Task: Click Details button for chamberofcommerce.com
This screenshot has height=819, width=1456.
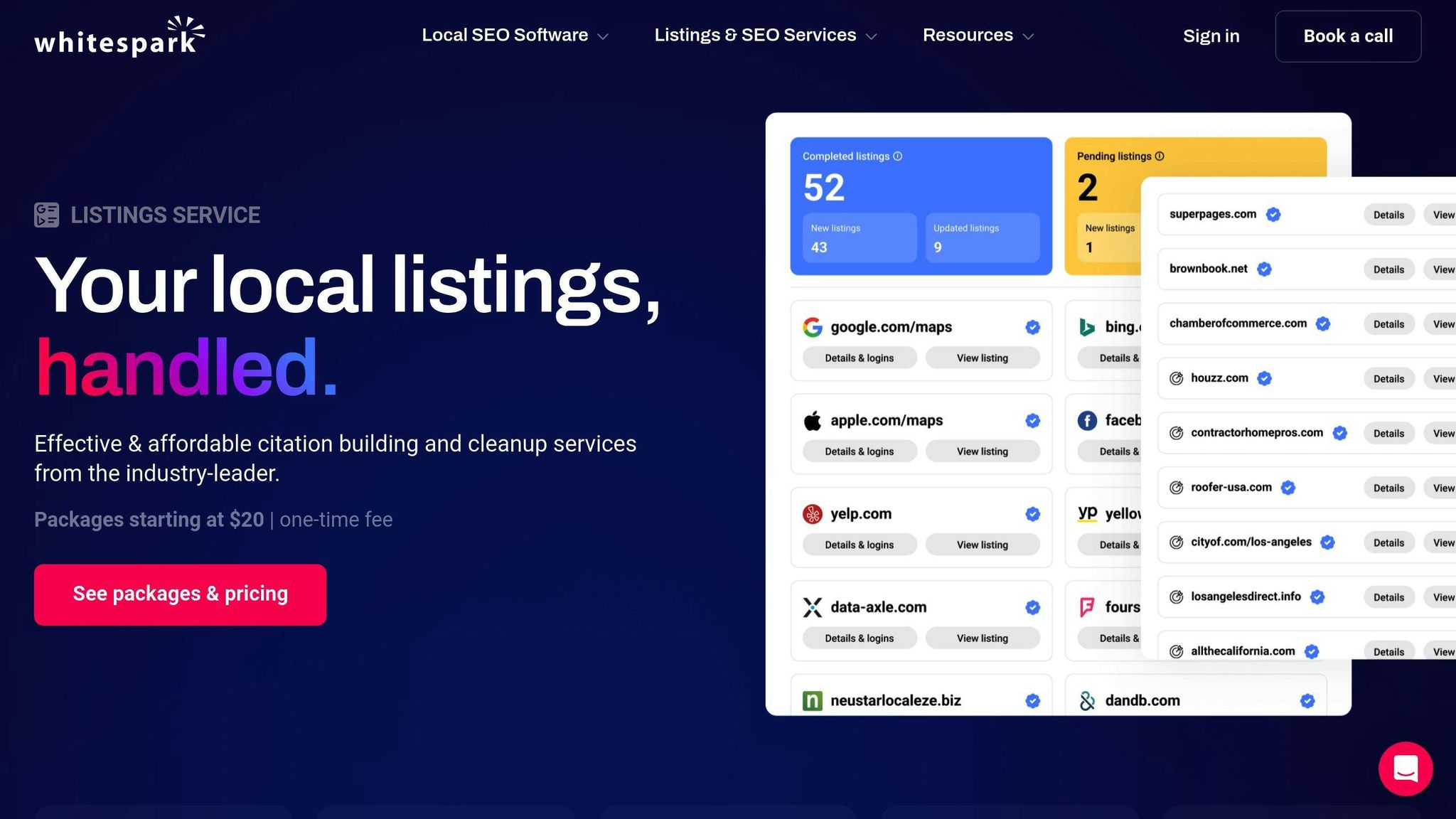Action: click(1388, 324)
